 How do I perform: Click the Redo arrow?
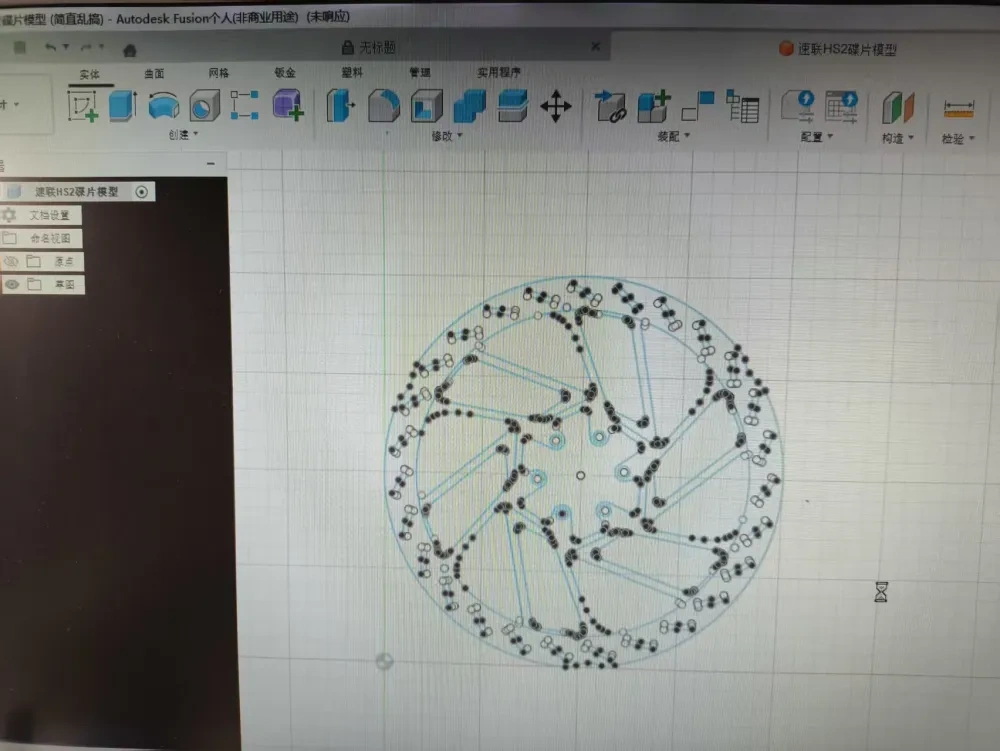pyautogui.click(x=86, y=47)
